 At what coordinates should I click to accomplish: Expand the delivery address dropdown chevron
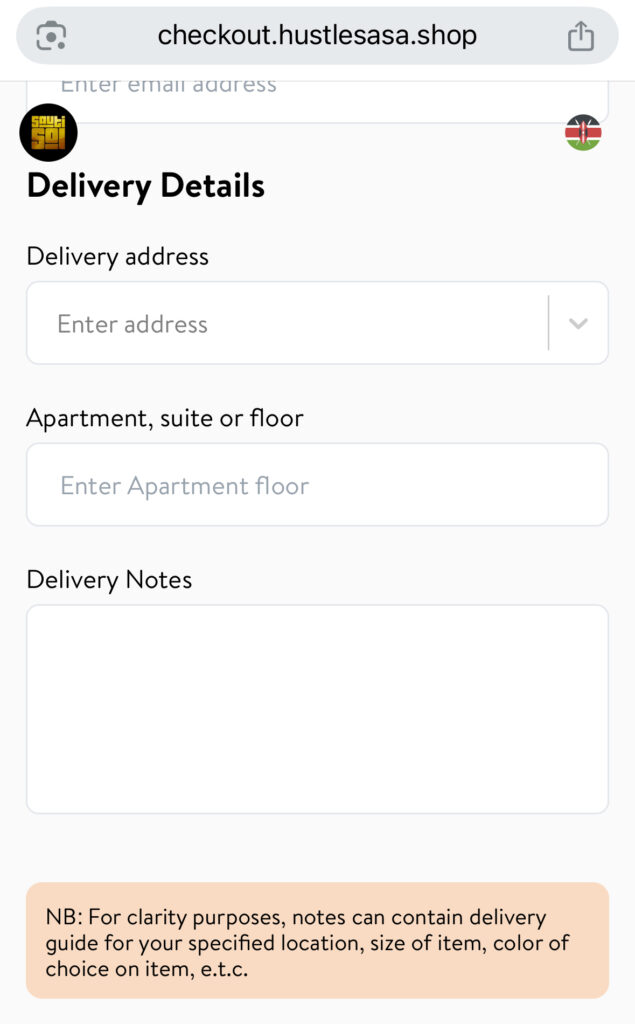(x=578, y=323)
